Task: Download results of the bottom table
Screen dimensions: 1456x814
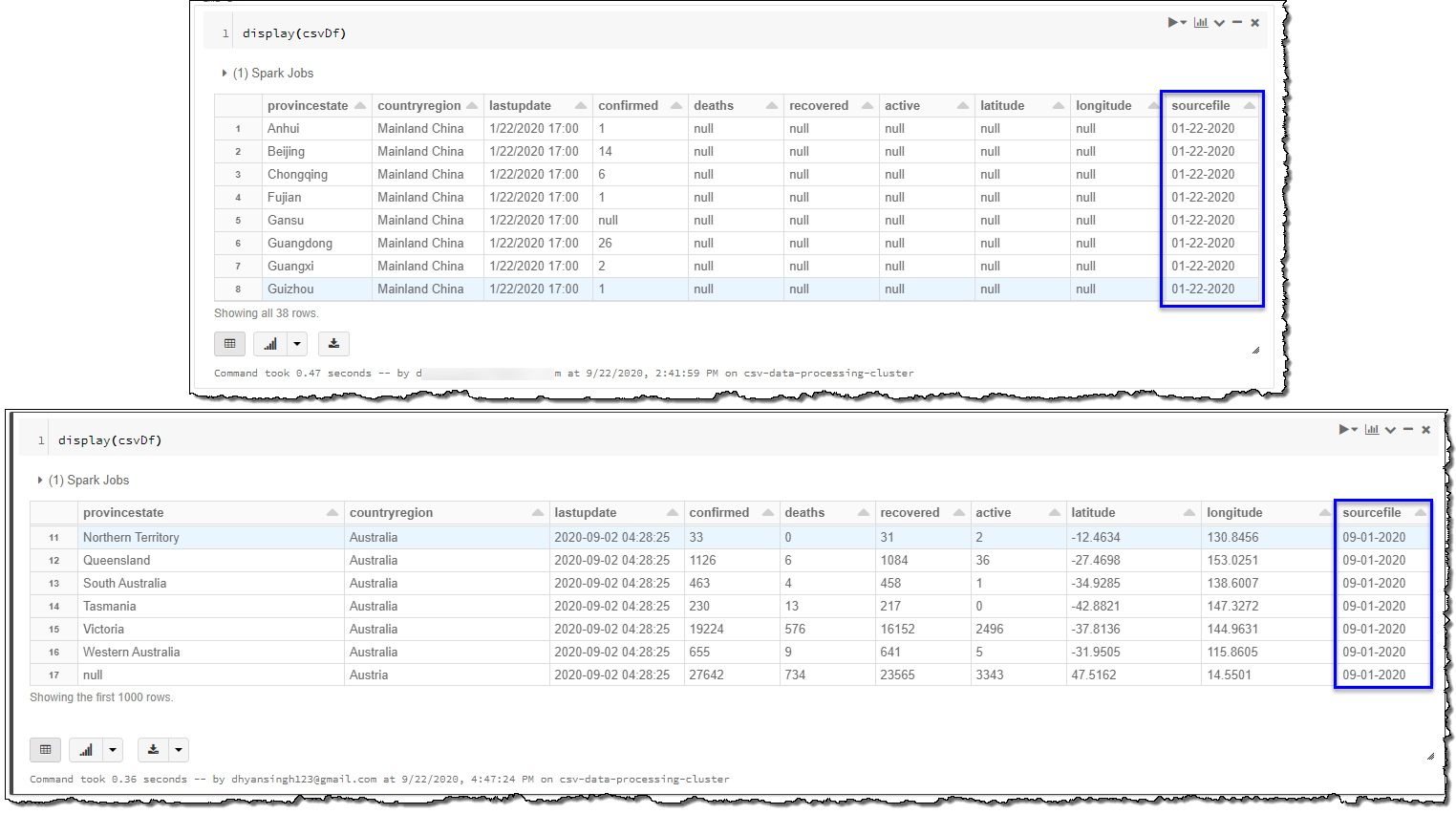Action: click(153, 750)
